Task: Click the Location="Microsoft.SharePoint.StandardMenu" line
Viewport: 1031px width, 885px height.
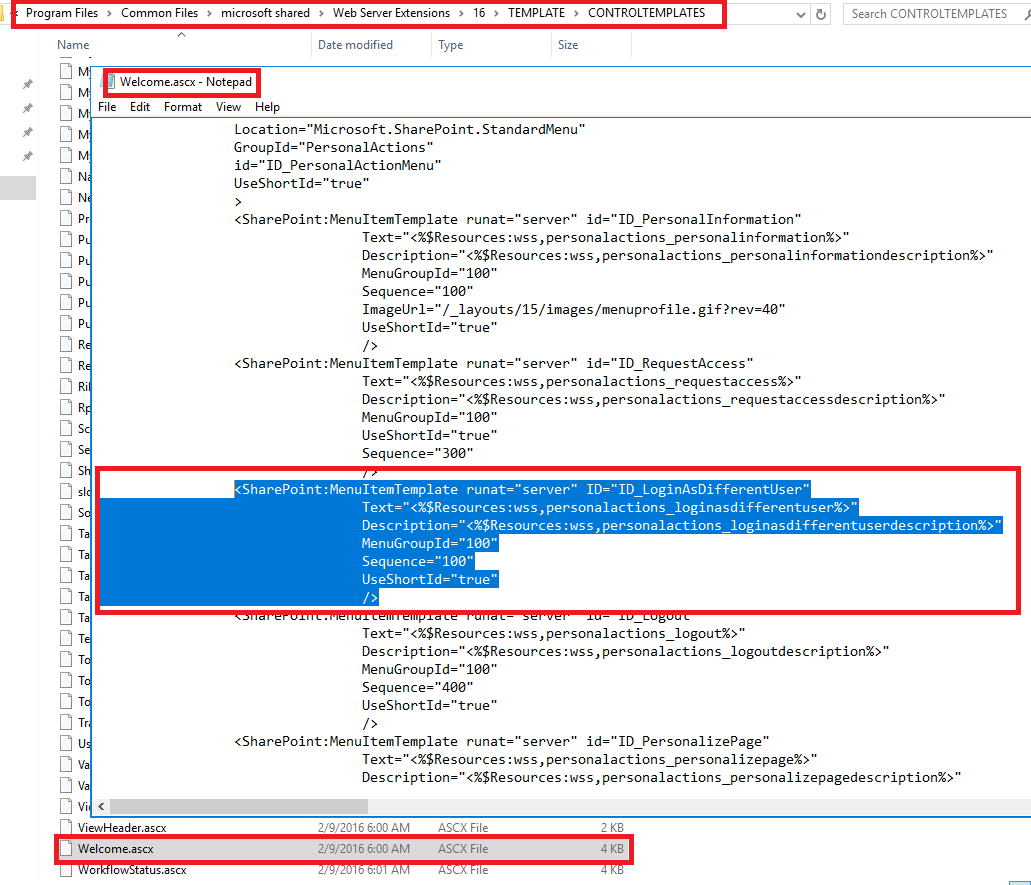Action: (x=410, y=130)
